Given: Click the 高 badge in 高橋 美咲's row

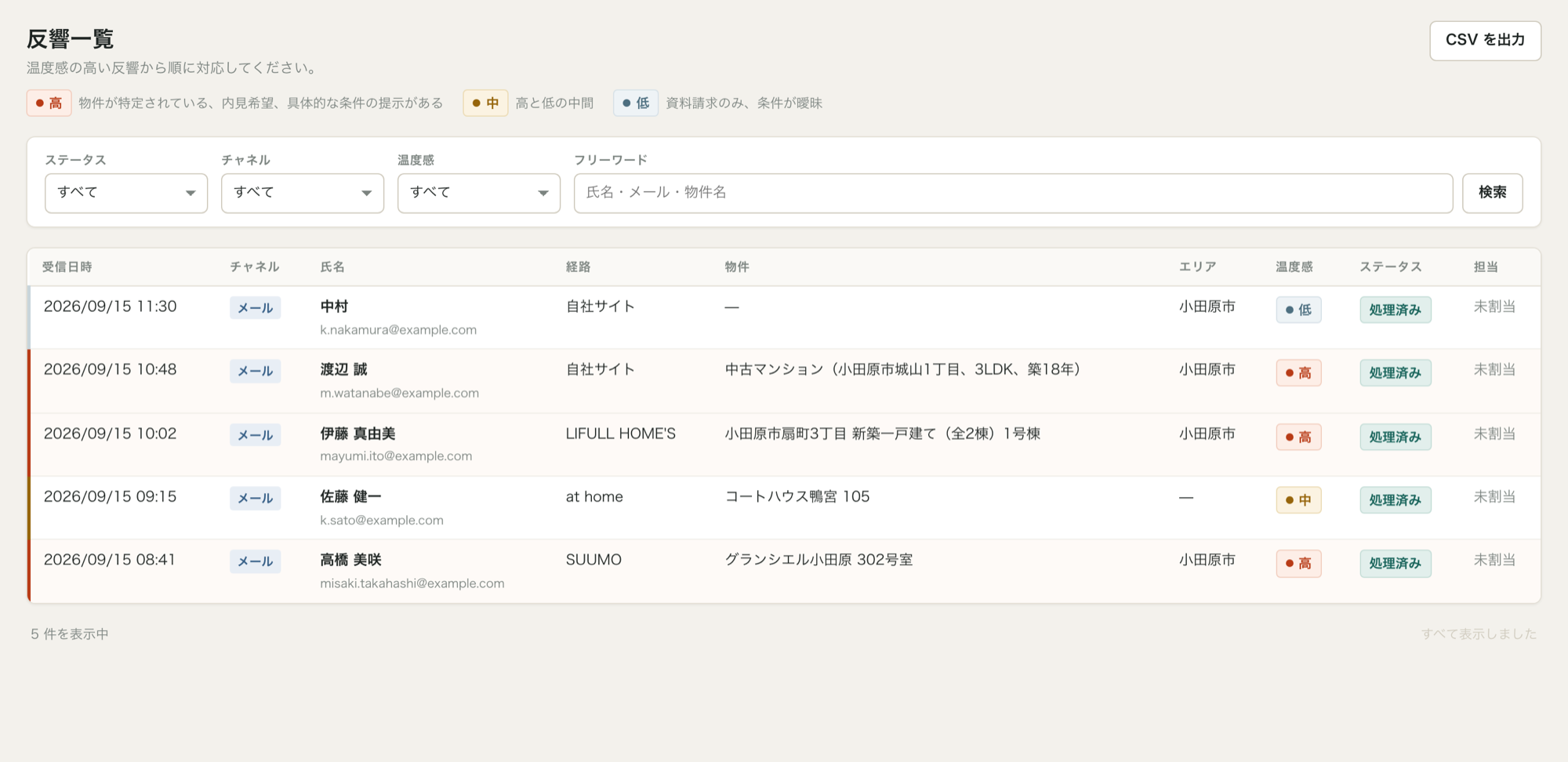Looking at the screenshot, I should point(1298,564).
